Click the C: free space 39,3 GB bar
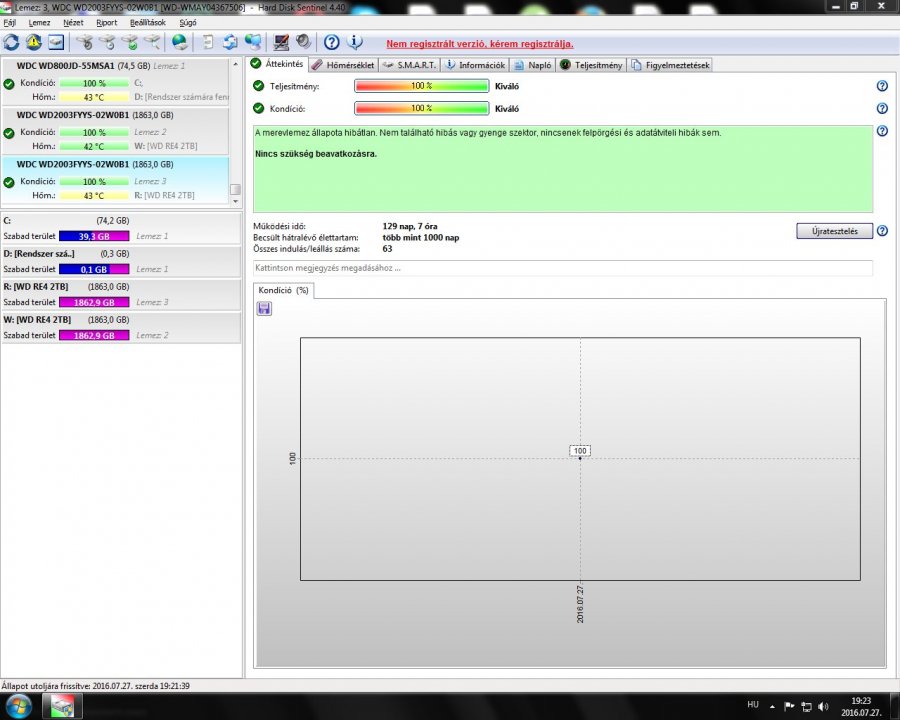The width and height of the screenshot is (900, 720). [94, 236]
